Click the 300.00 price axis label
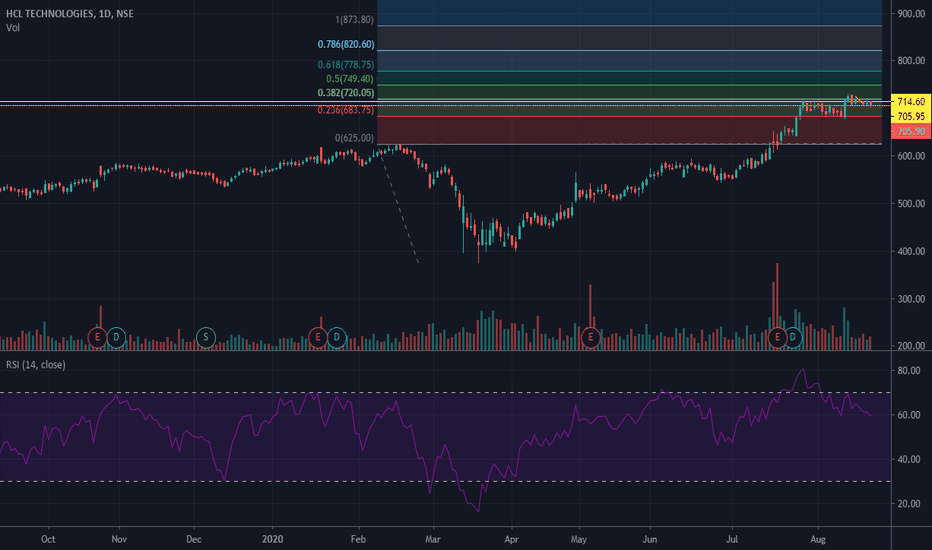932x550 pixels. point(911,298)
